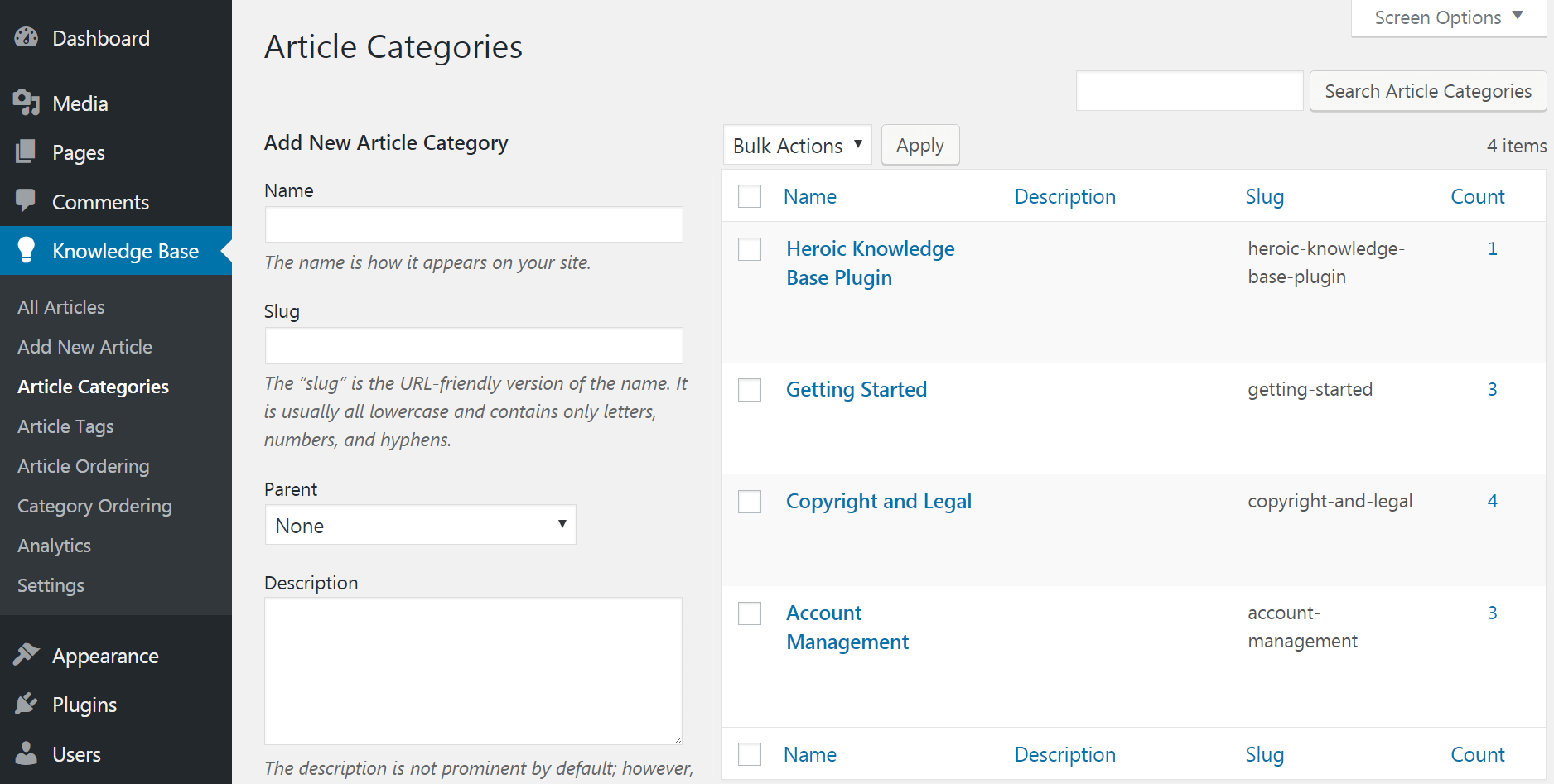Open Users via the person icon
1554x784 pixels.
click(27, 753)
